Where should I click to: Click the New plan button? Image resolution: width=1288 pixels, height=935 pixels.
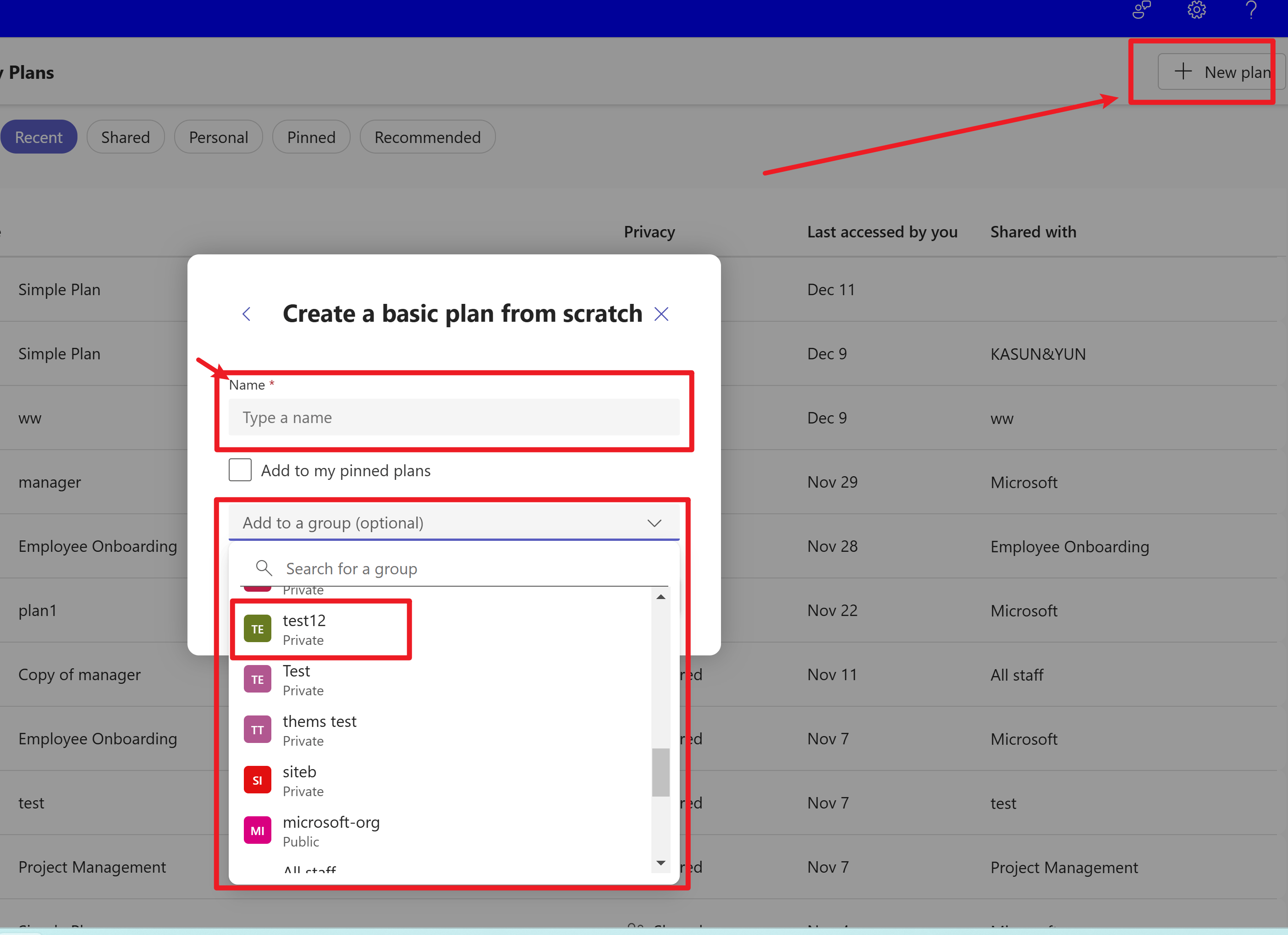point(1221,72)
